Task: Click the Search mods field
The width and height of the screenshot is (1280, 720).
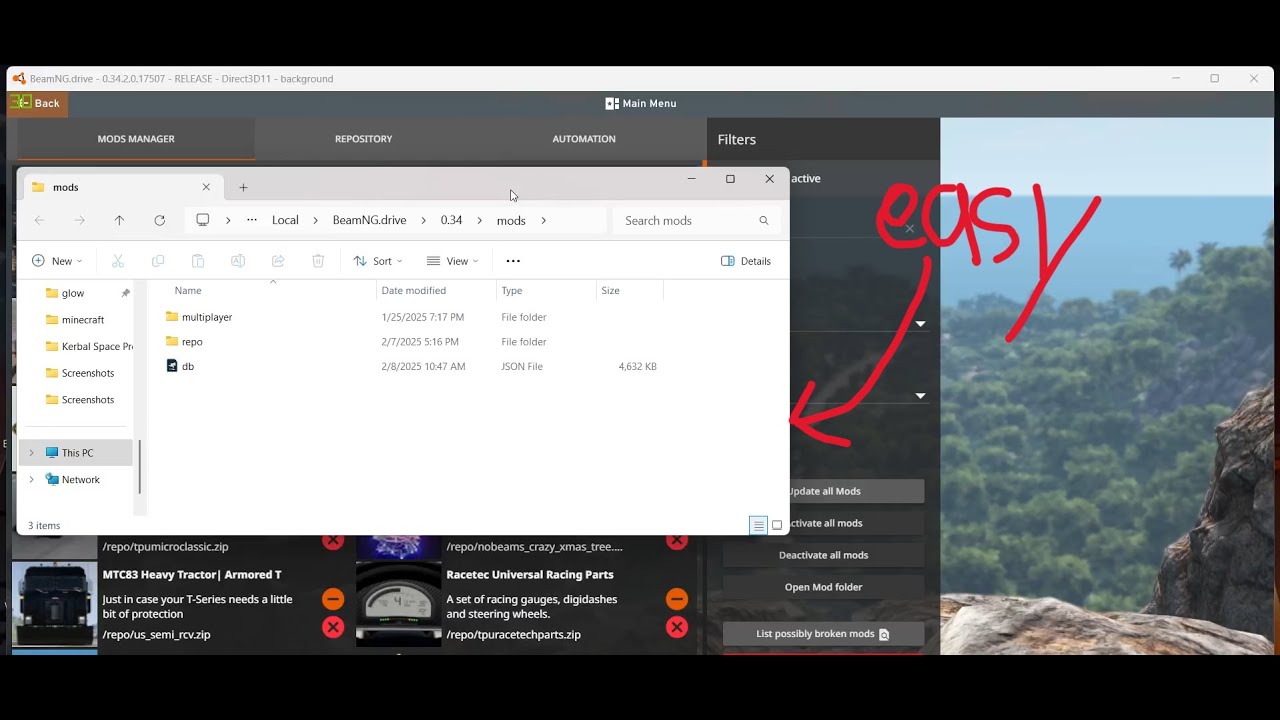Action: (696, 220)
